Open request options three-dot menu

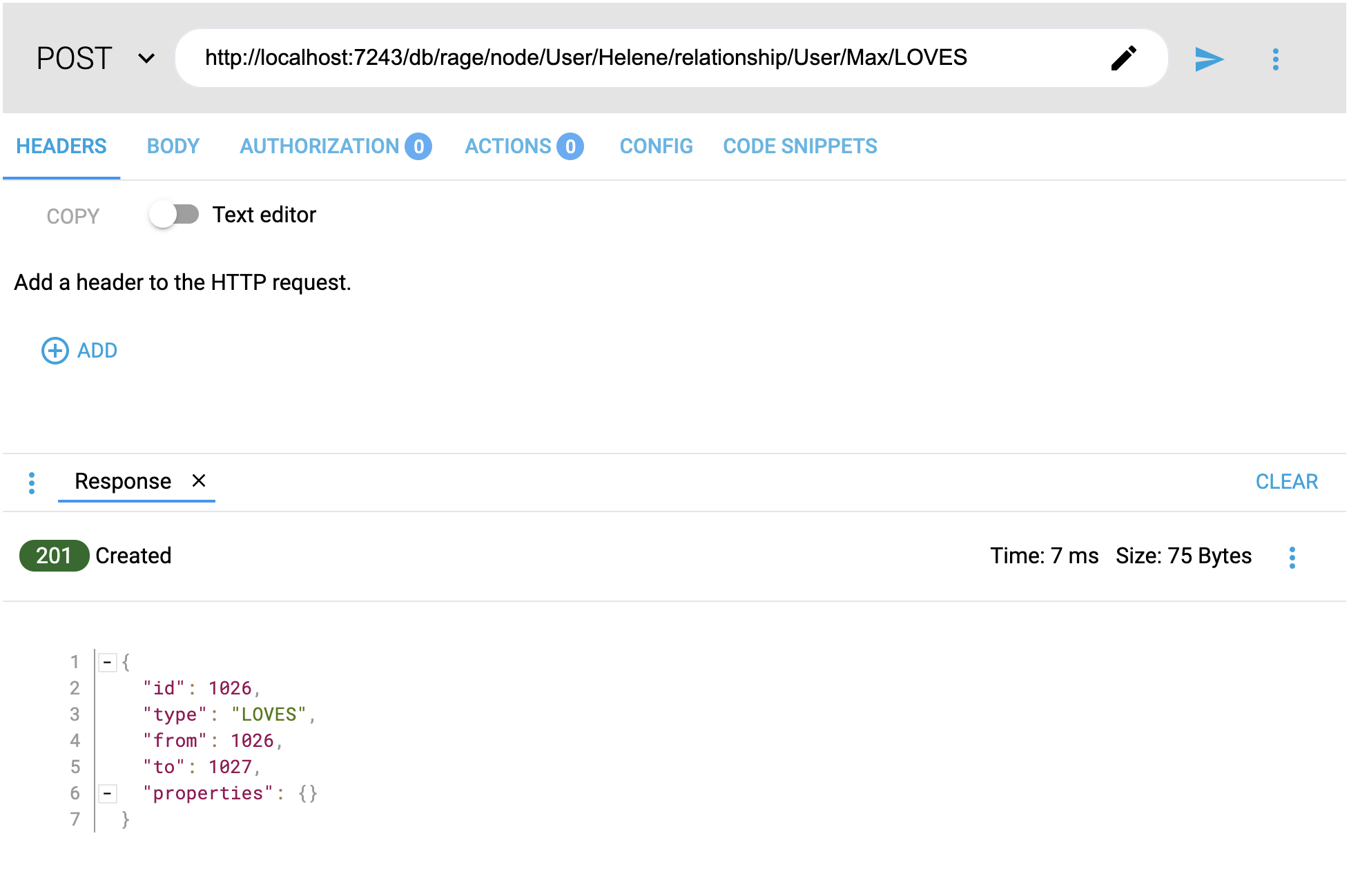tap(1275, 59)
